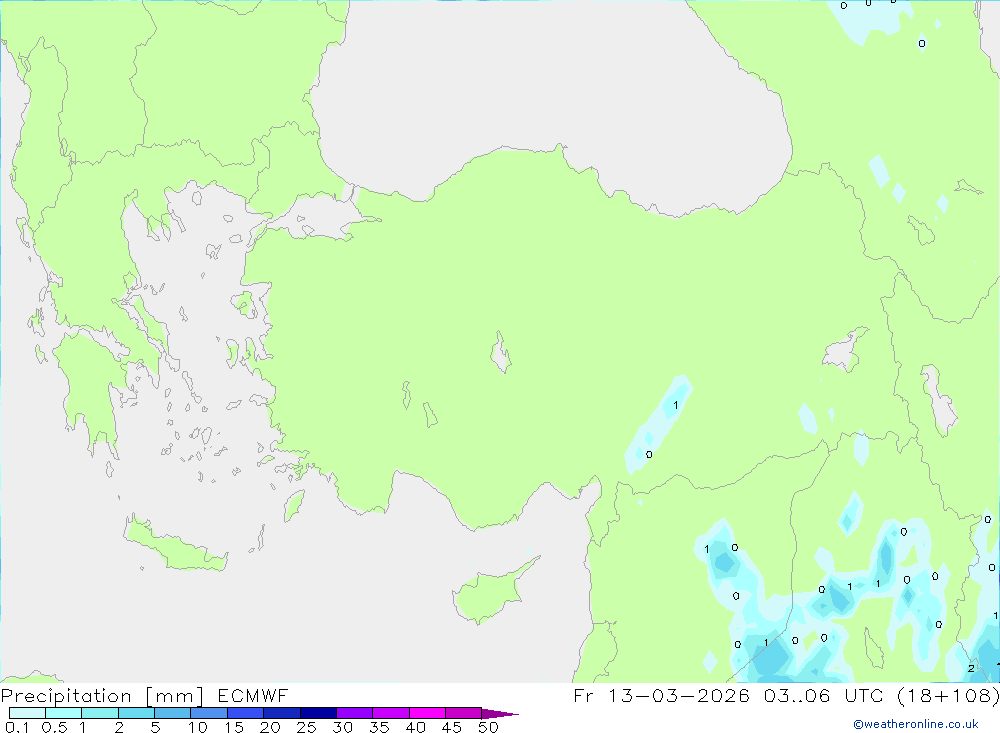
Task: Click the weatheronline.co.uk copyright text
Action: coord(915,724)
